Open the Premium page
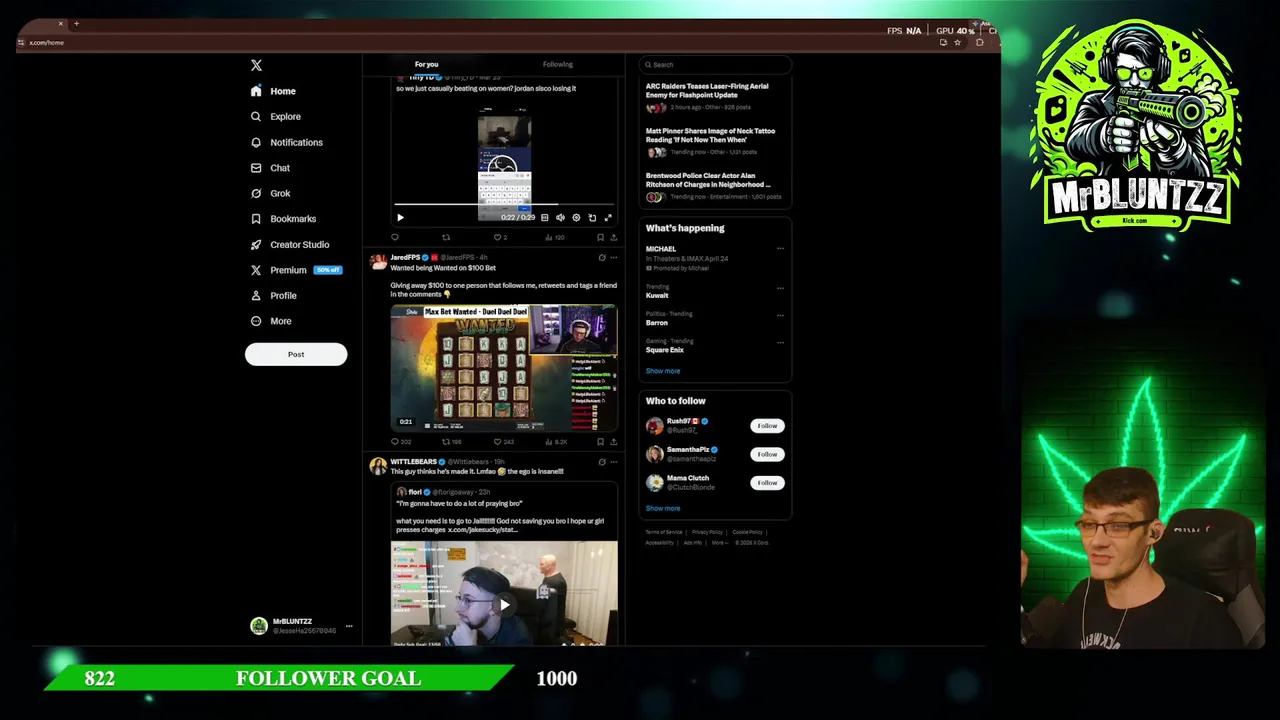 (x=295, y=270)
